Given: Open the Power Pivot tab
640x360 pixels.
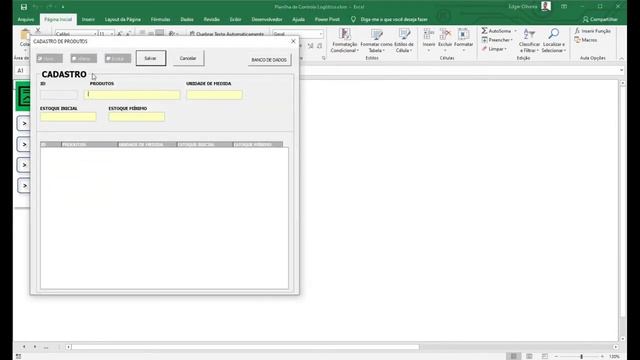Looking at the screenshot, I should pyautogui.click(x=327, y=19).
